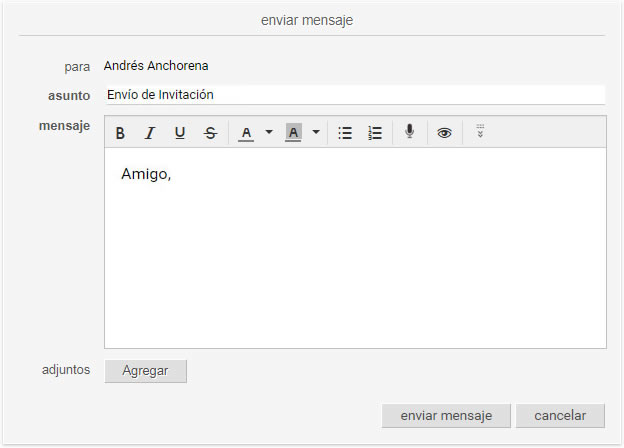The height and width of the screenshot is (448, 624).
Task: Toggle italic text formatting
Action: (150, 132)
